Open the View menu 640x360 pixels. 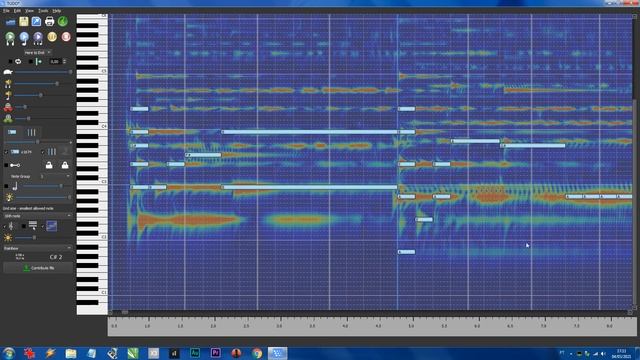[29, 11]
